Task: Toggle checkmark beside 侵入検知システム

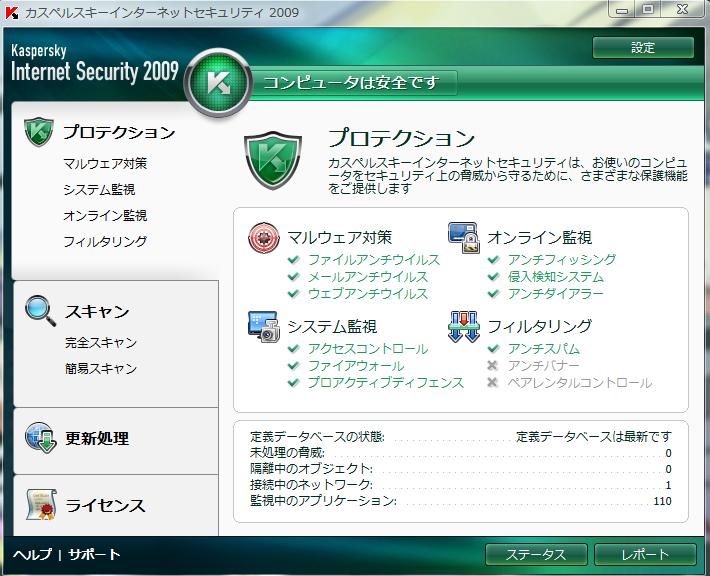Action: tap(493, 277)
